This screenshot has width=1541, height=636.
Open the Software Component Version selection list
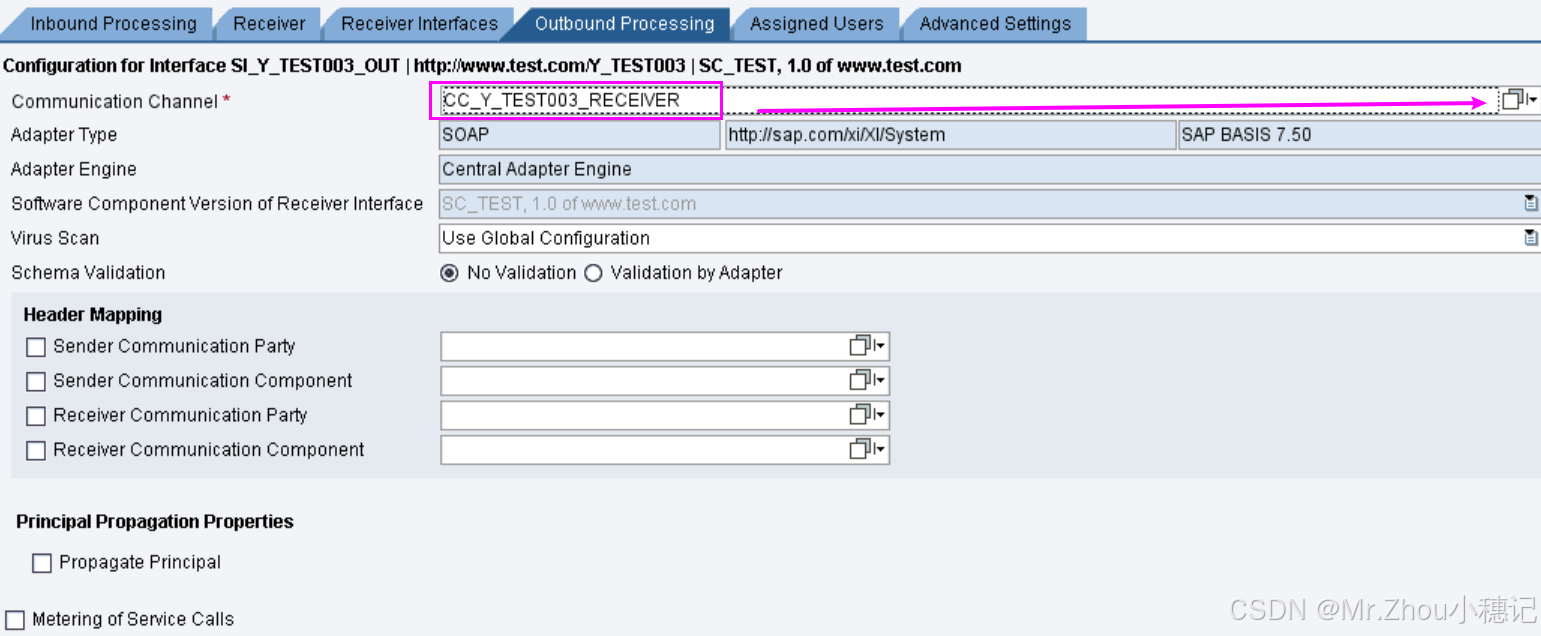tap(1530, 202)
